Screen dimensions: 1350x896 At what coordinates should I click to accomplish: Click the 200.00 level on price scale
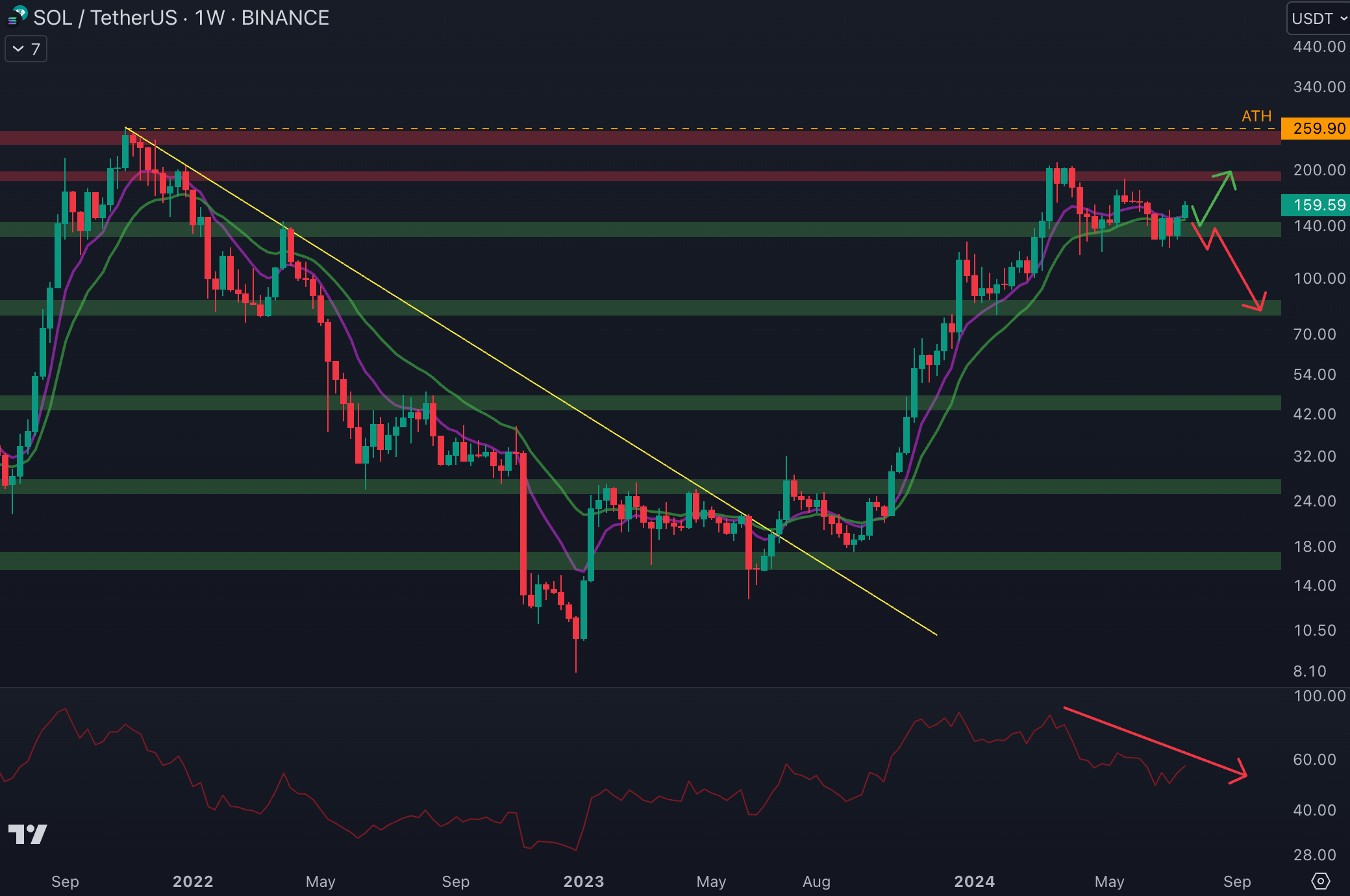[x=1319, y=170]
